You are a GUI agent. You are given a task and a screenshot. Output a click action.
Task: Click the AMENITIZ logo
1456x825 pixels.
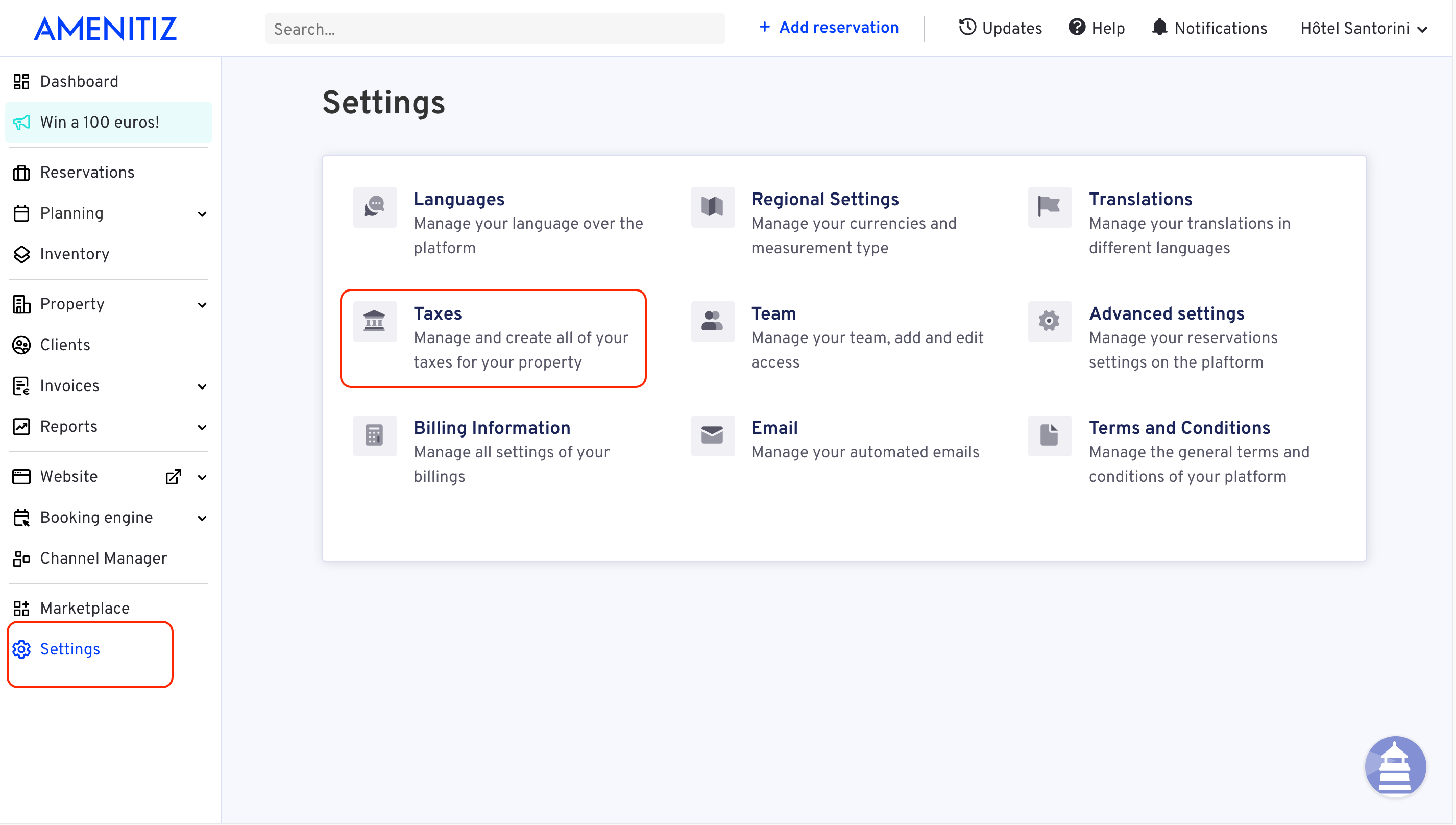105,28
